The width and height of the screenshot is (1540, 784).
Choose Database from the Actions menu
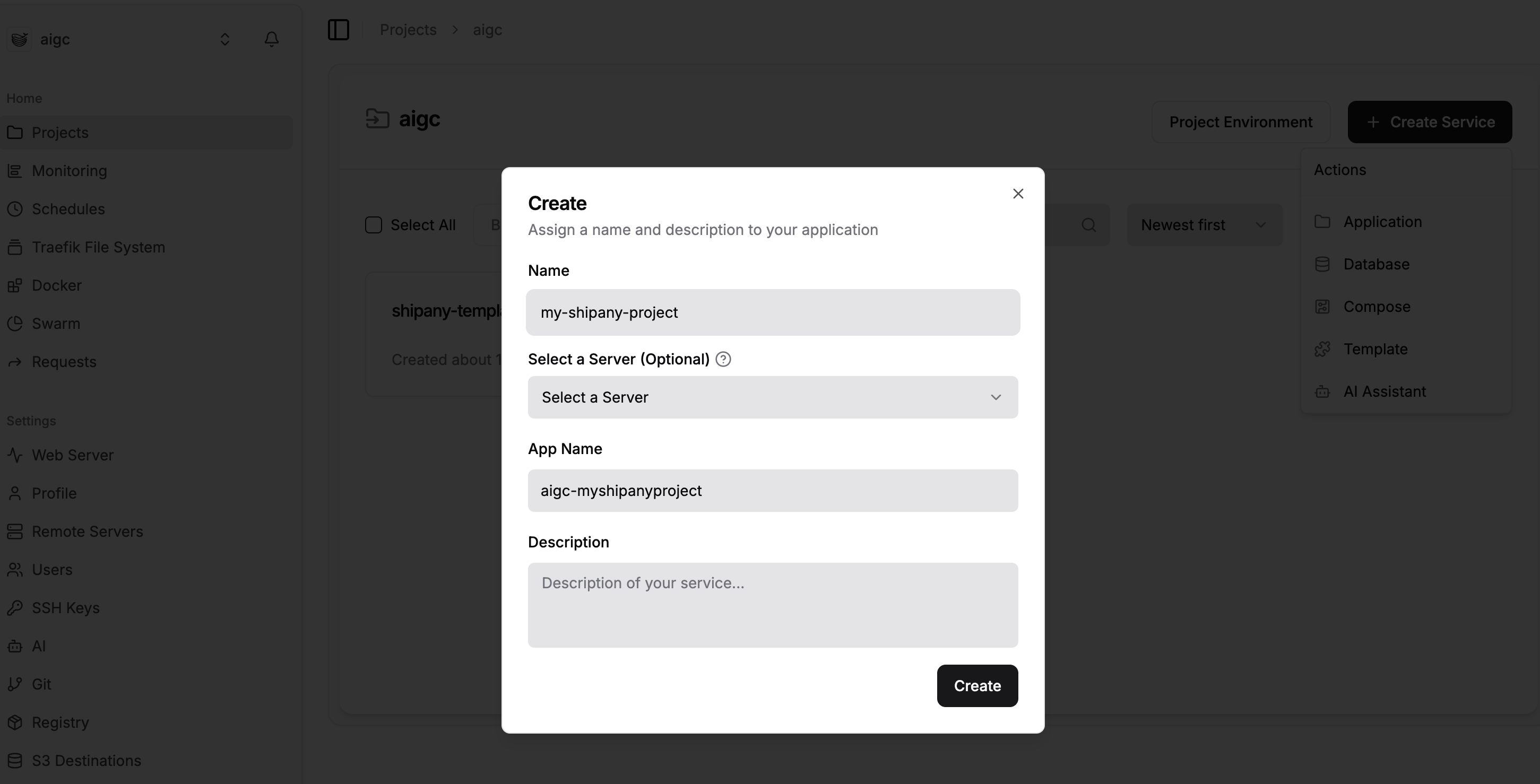click(1375, 264)
